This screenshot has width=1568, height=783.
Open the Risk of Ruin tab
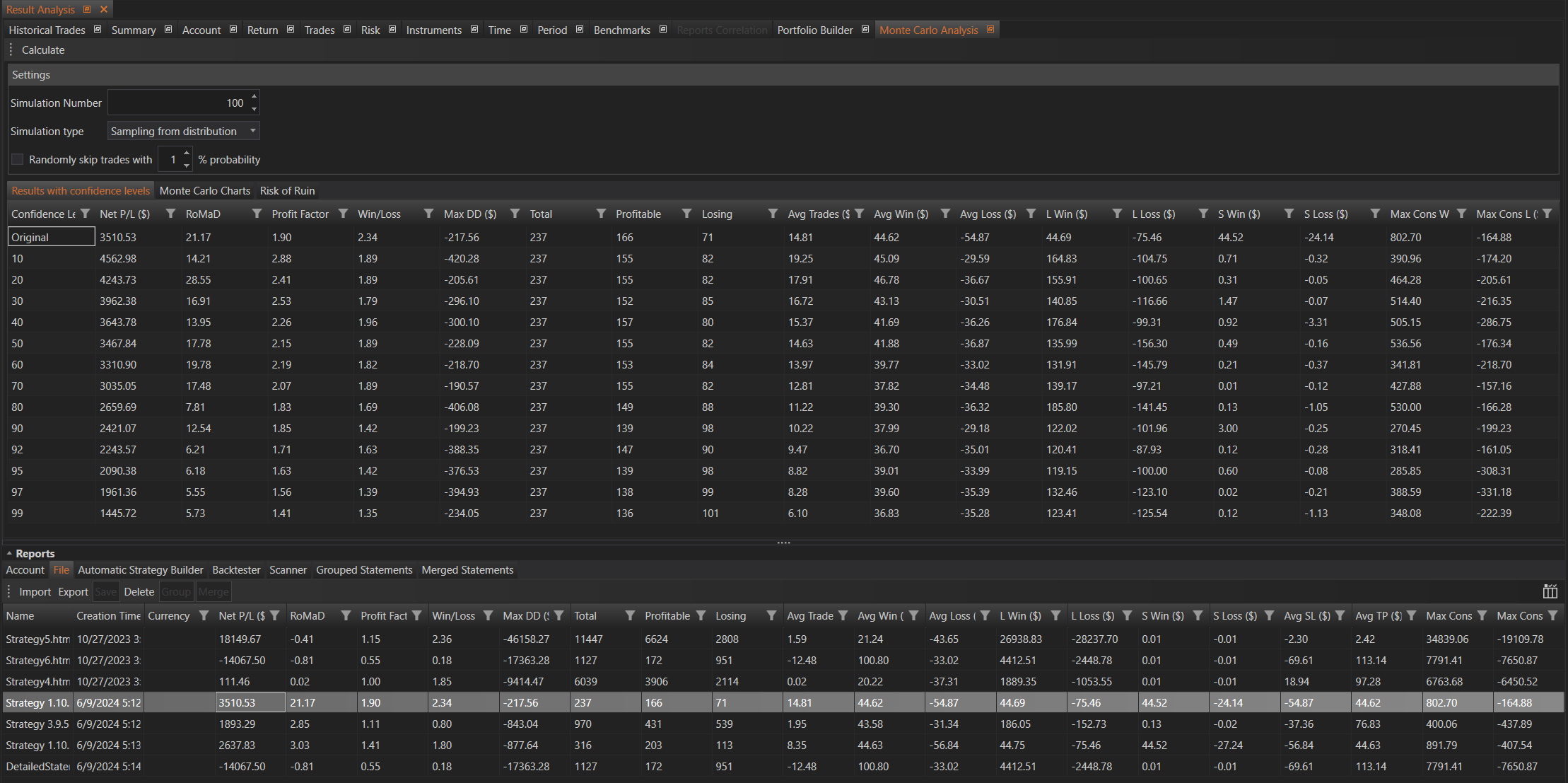coord(287,190)
